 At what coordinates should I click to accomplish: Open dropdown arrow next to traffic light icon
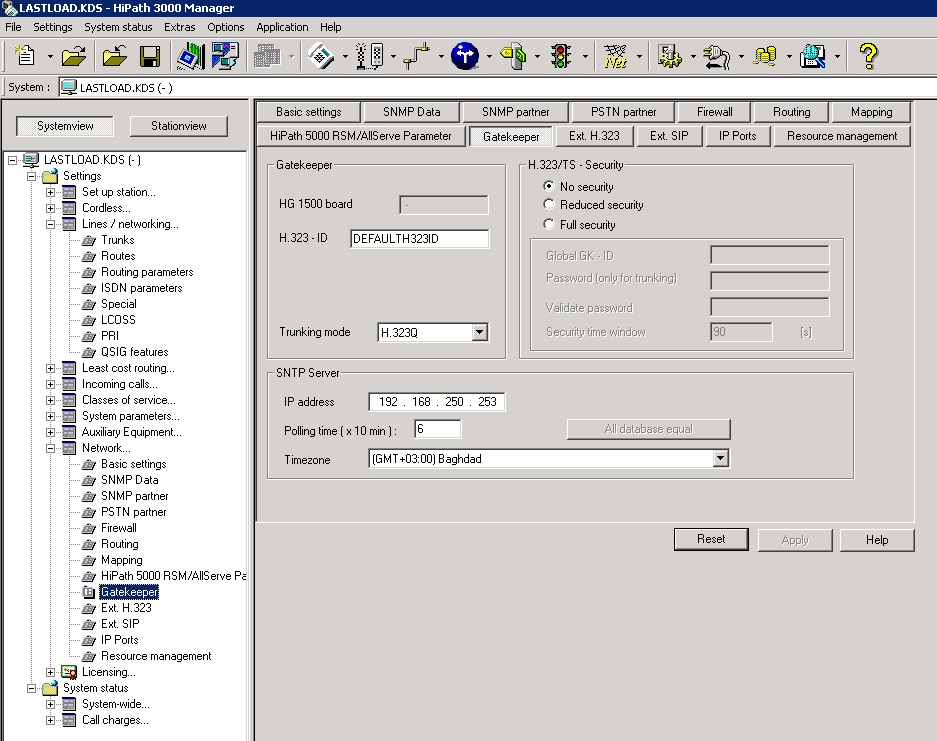[585, 57]
